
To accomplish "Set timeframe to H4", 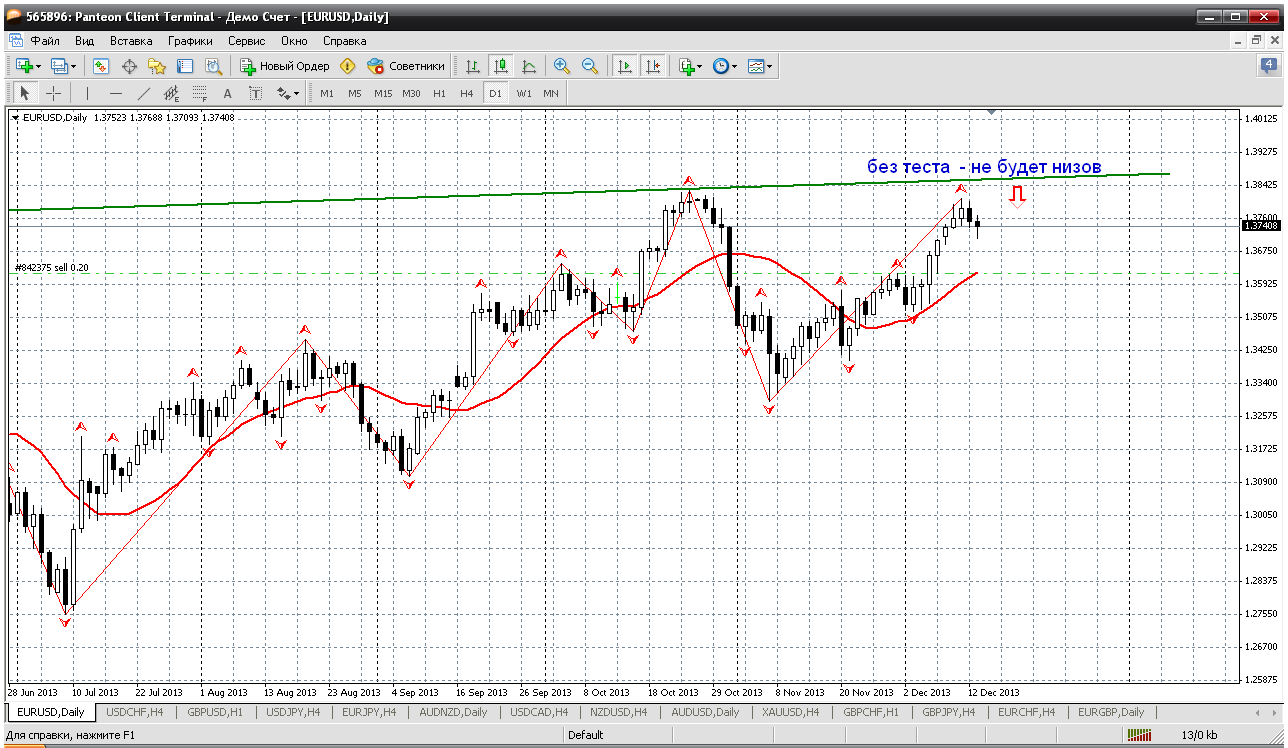I will point(467,93).
